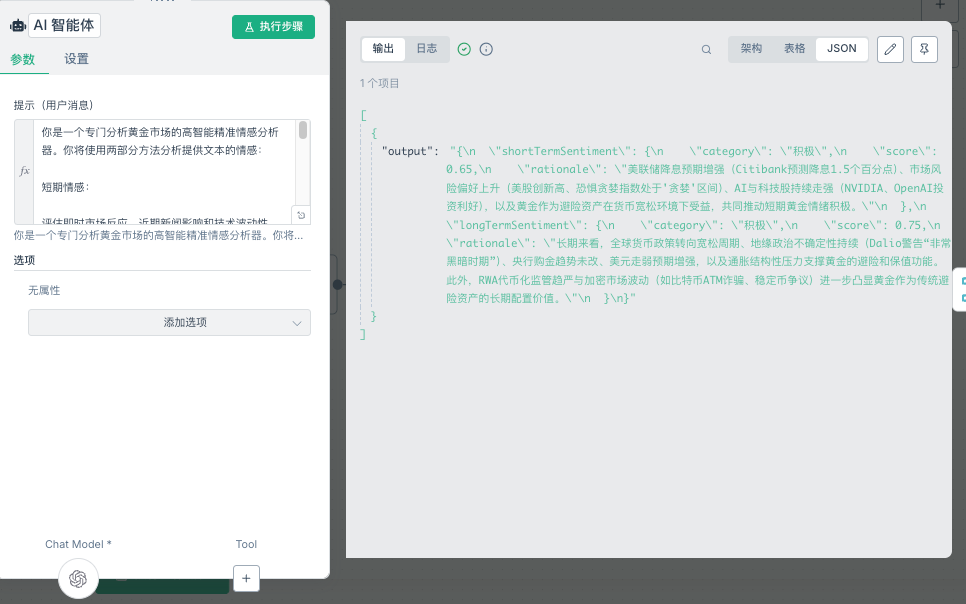The image size is (966, 604).
Task: Select JSON output view
Action: tap(841, 49)
